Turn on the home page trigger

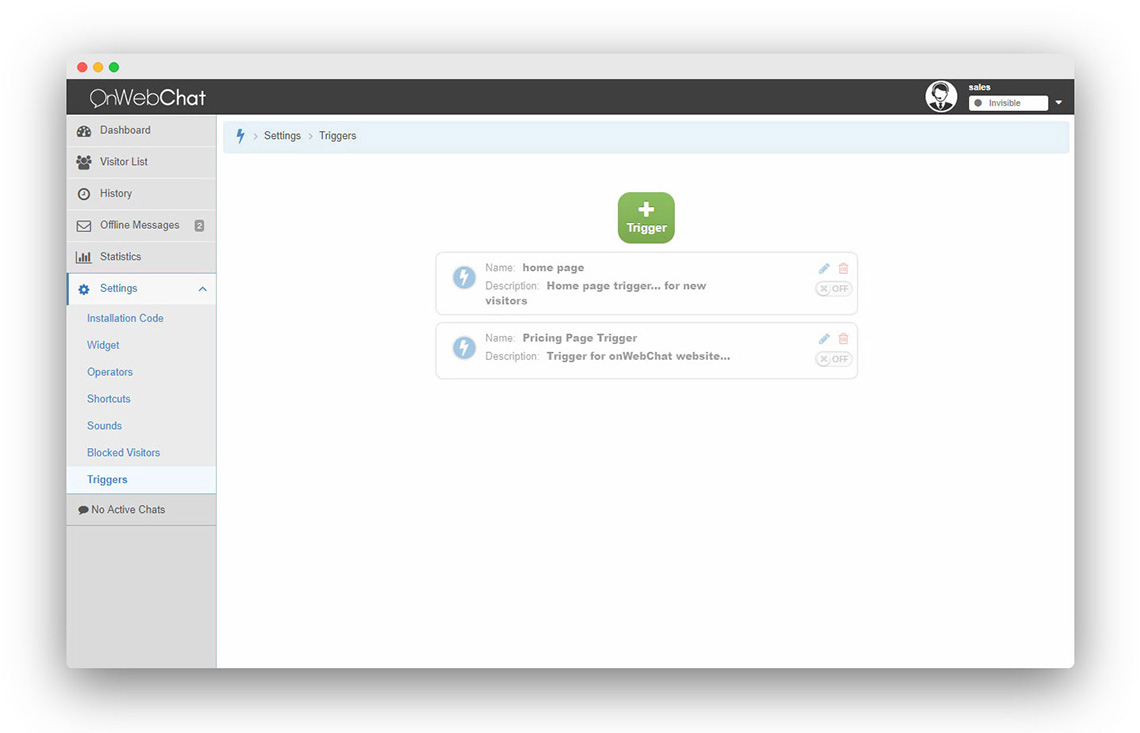pyautogui.click(x=833, y=288)
